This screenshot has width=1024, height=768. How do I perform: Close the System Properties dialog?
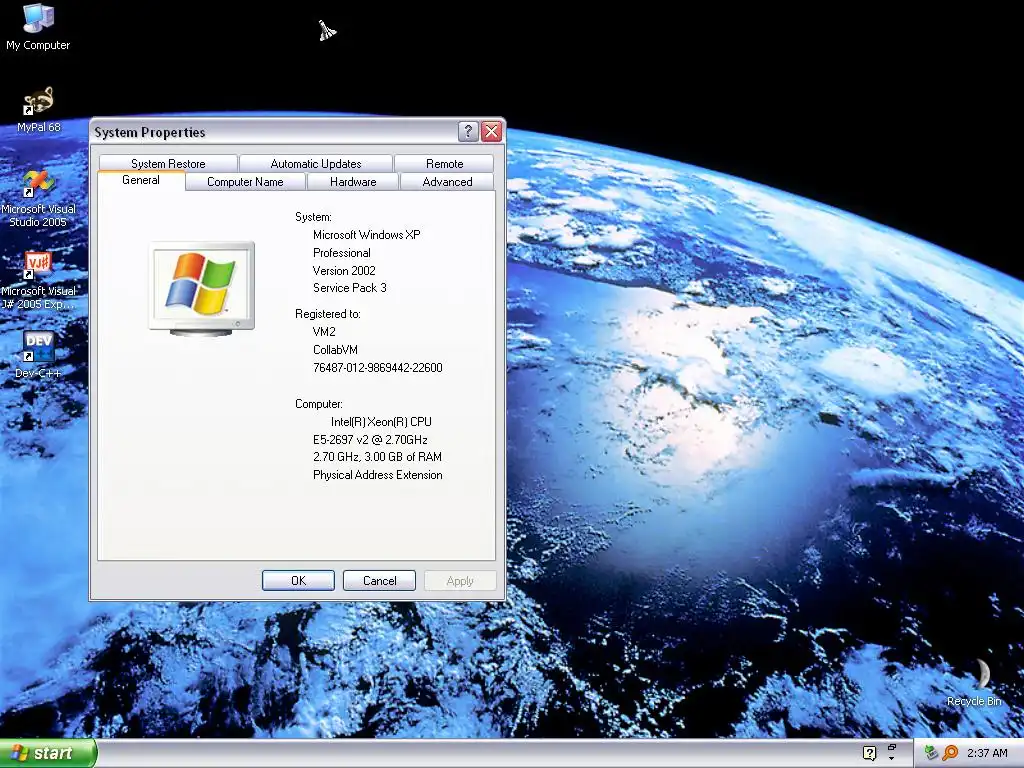tap(491, 132)
